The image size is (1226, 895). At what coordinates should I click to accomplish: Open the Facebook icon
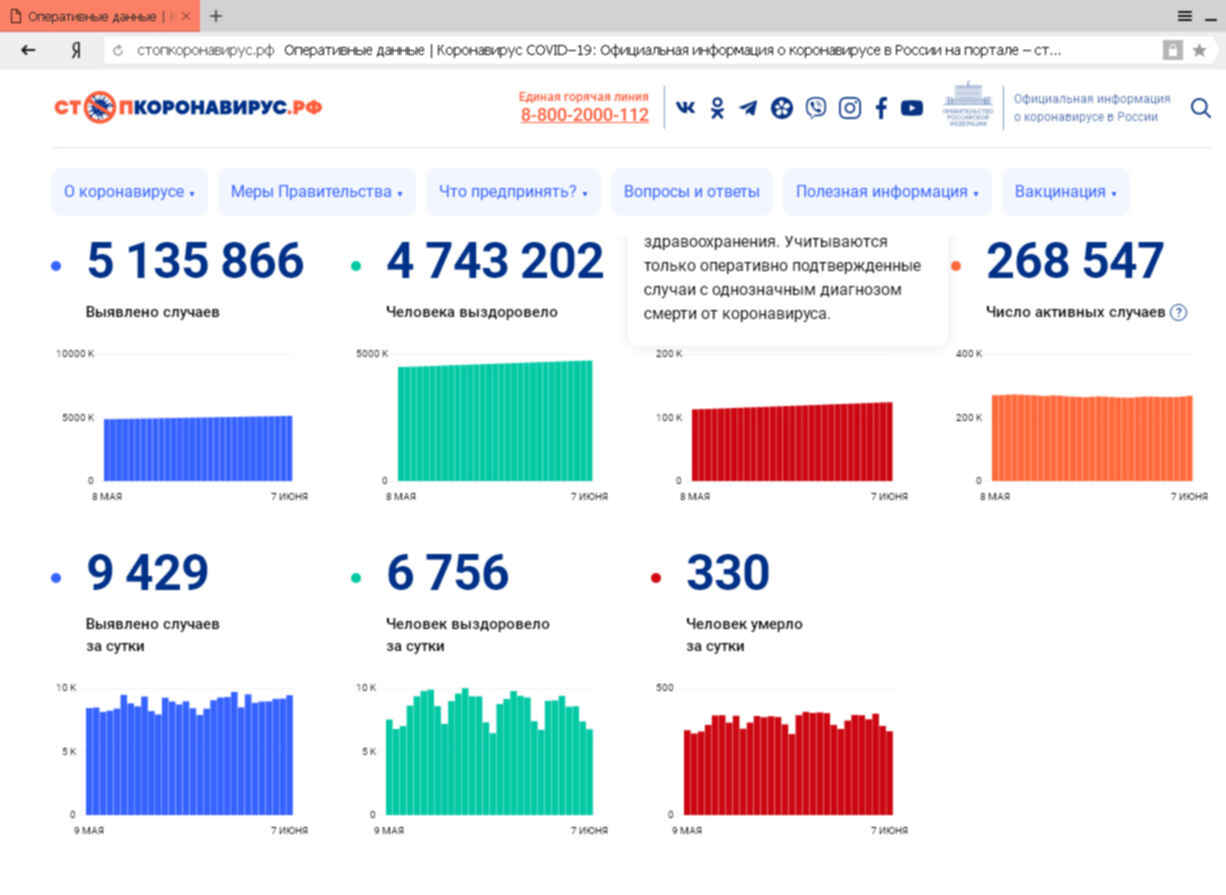[x=881, y=108]
